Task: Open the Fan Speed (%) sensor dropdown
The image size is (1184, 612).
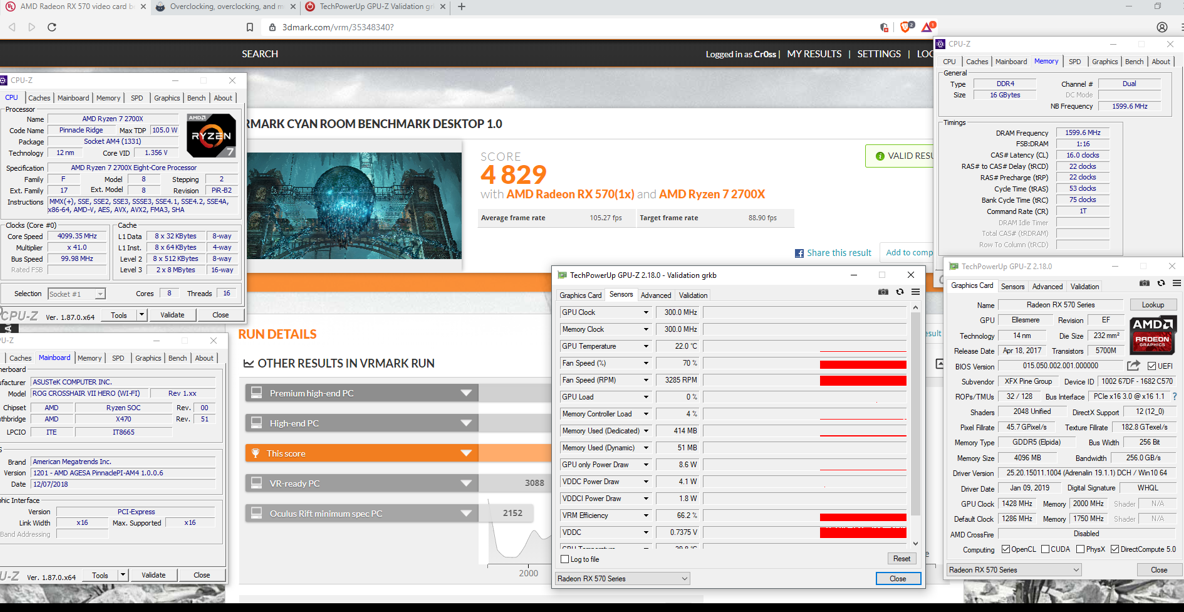Action: (646, 363)
